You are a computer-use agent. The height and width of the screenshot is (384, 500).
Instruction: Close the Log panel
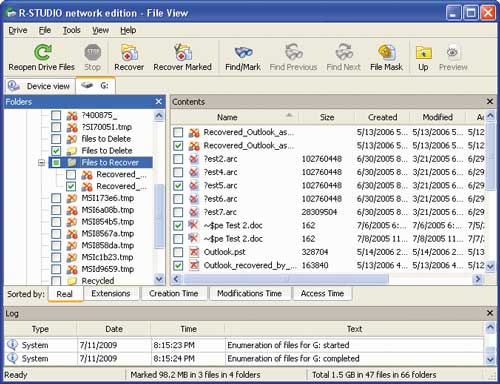click(x=490, y=313)
